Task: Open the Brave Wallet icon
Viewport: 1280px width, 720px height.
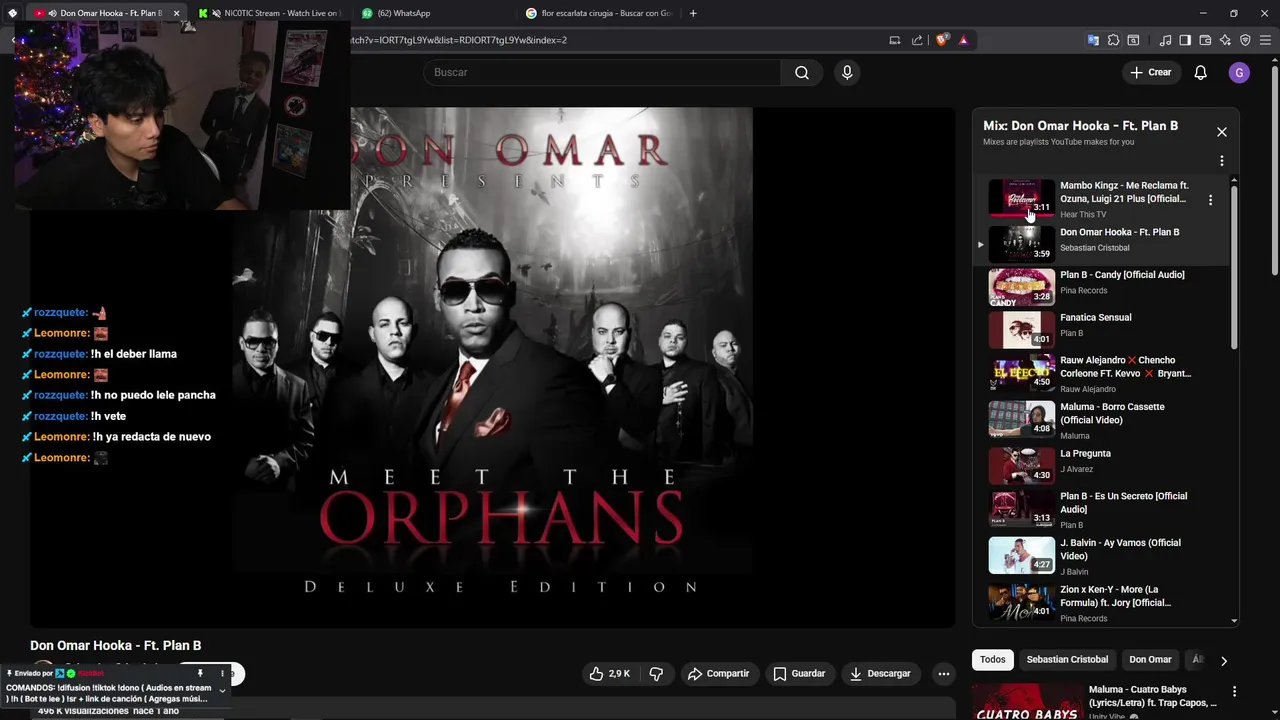Action: coord(1205,40)
